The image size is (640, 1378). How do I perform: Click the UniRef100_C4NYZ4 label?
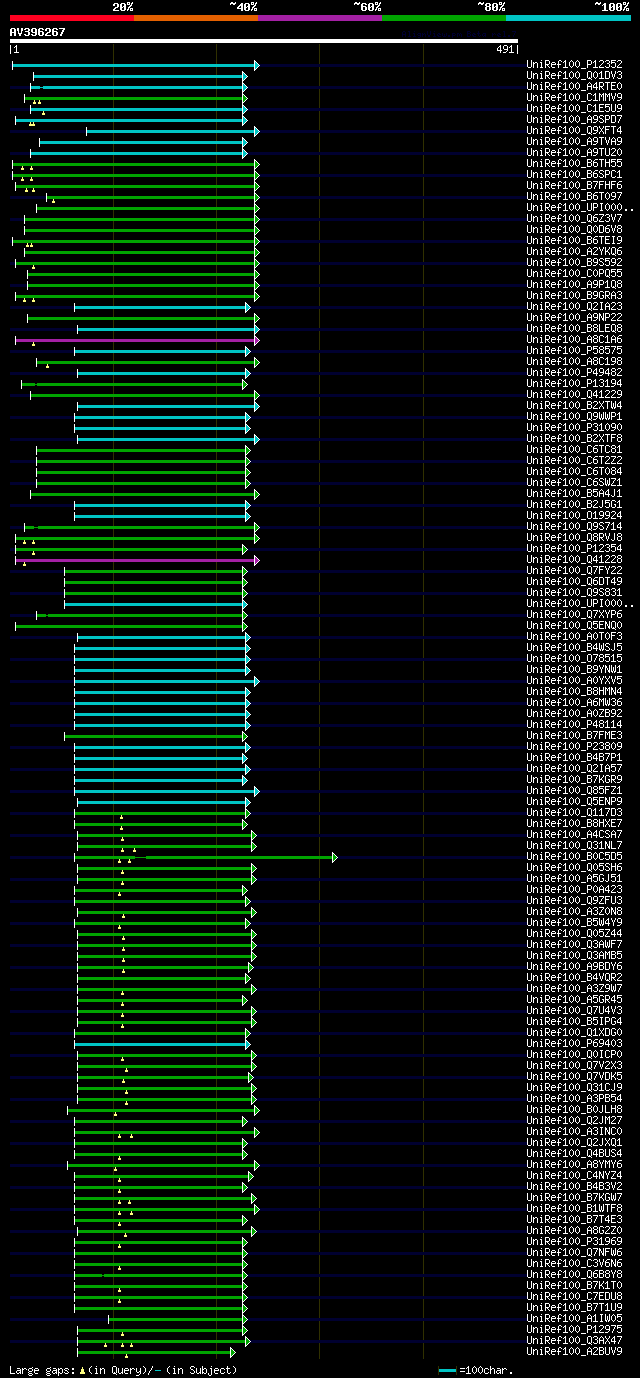tap(574, 1176)
